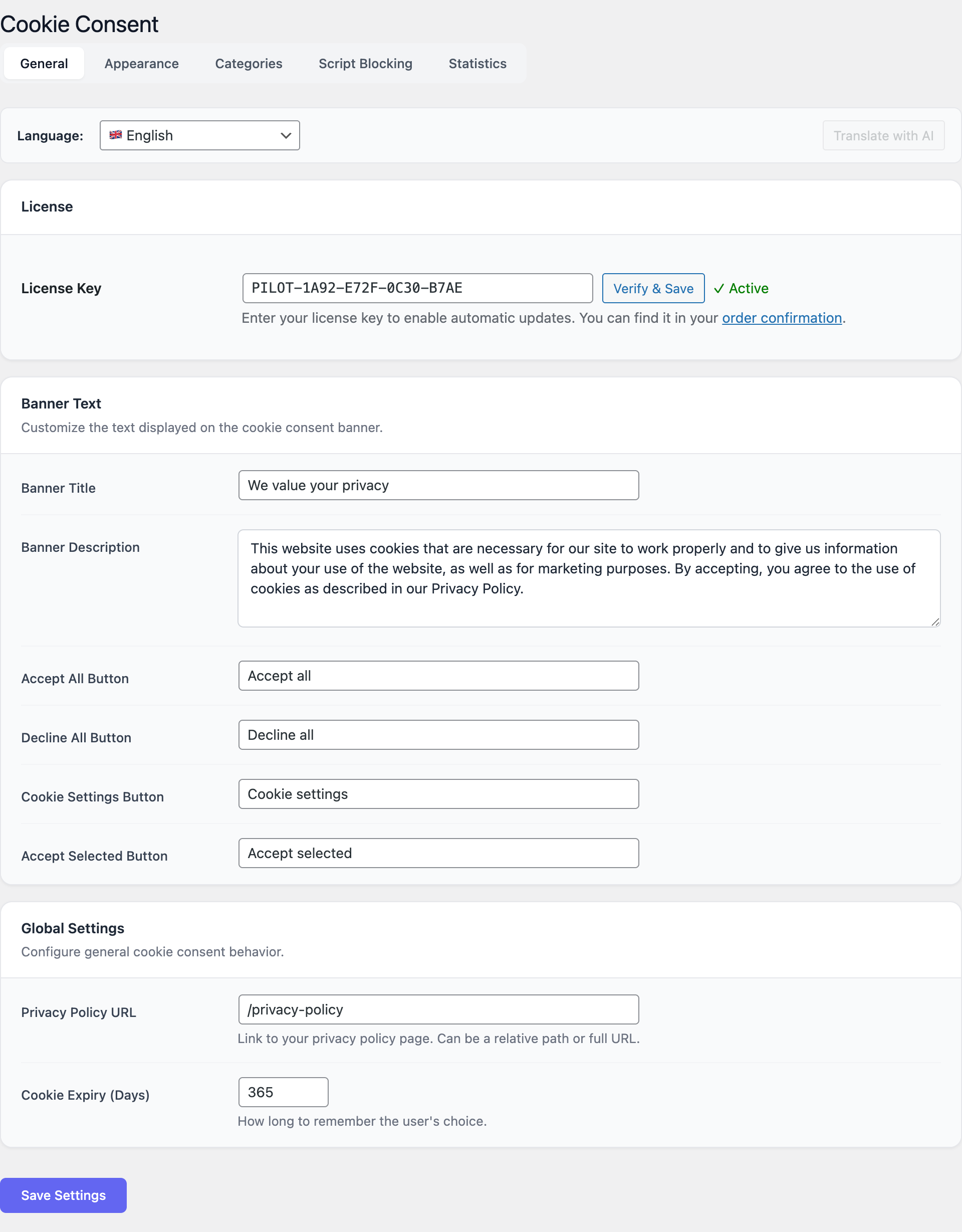The width and height of the screenshot is (962, 1232).
Task: Click the Cookie Expiry days field
Action: tap(283, 1092)
